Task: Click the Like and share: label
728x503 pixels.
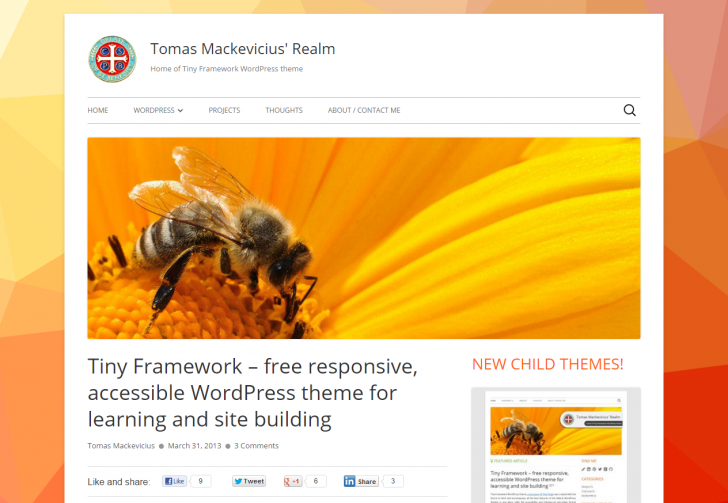Action: pos(119,482)
